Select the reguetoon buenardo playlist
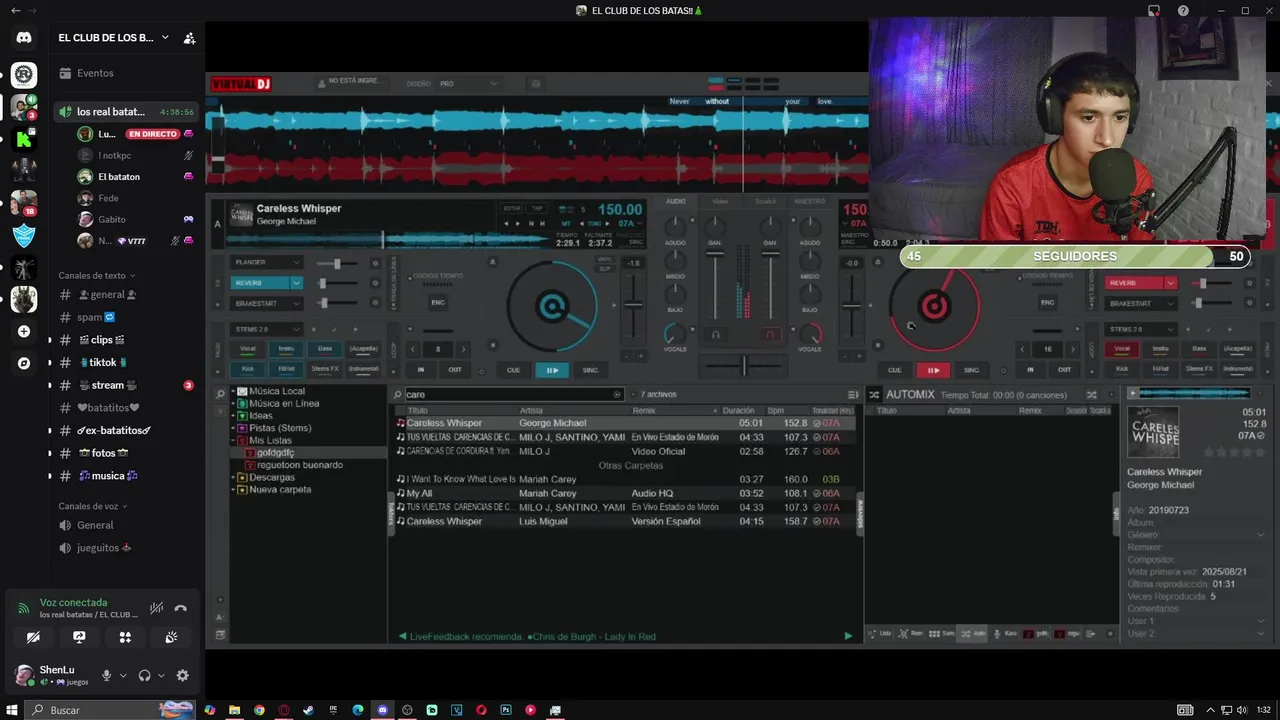Screen dimensions: 1280x720 coord(299,465)
